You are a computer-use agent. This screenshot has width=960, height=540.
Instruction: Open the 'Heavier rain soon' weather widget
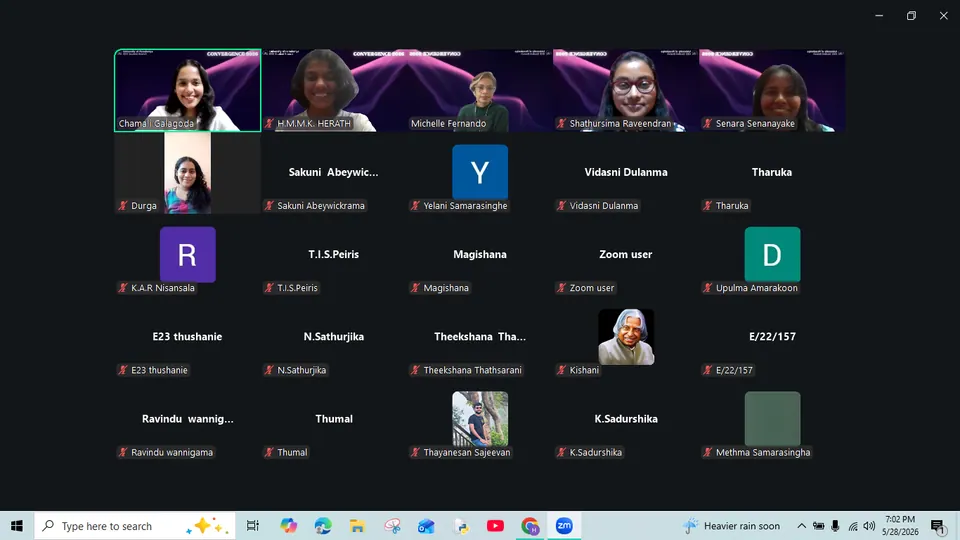[x=732, y=526]
